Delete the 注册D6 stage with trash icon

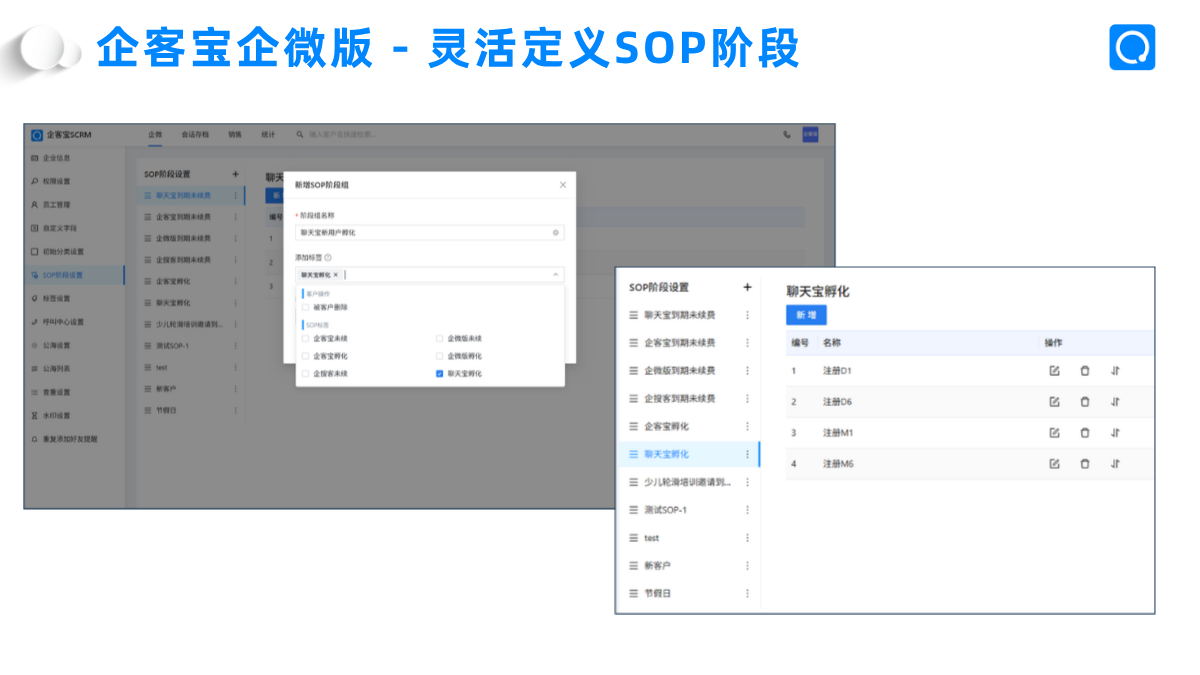(1085, 402)
